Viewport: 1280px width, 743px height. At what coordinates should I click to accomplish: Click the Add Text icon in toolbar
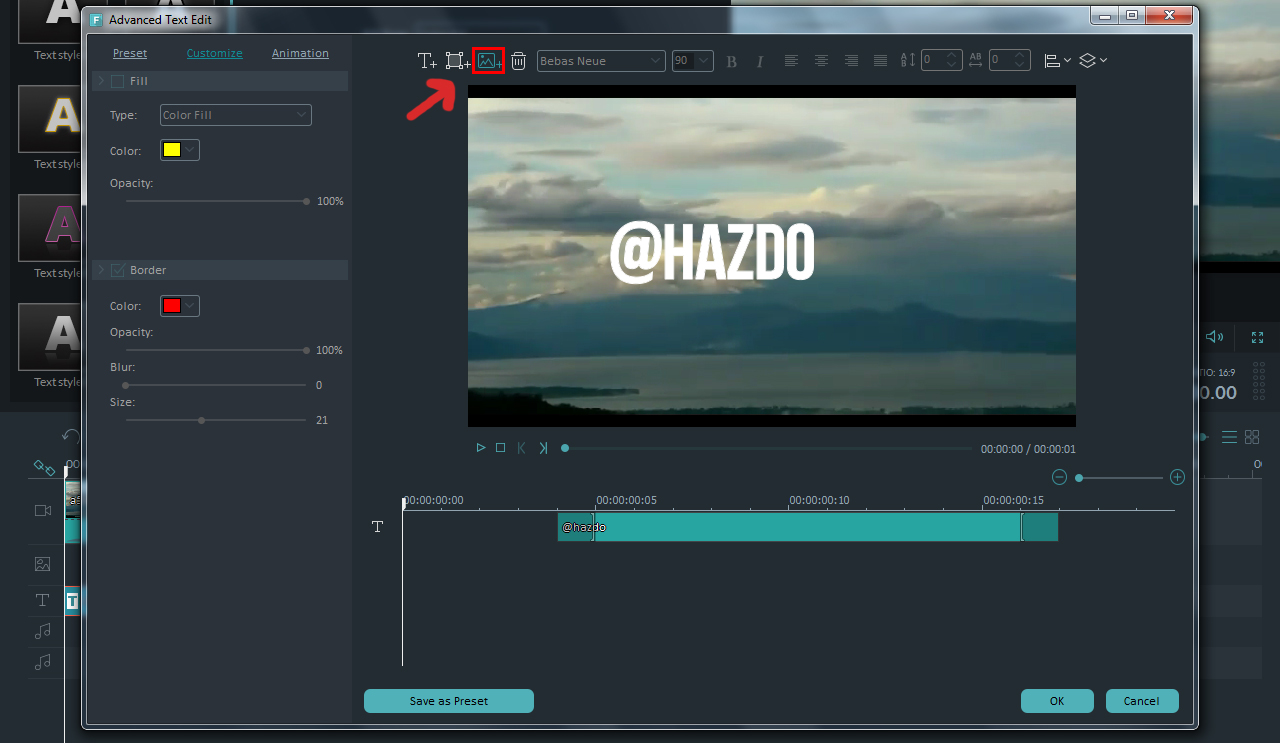[427, 61]
